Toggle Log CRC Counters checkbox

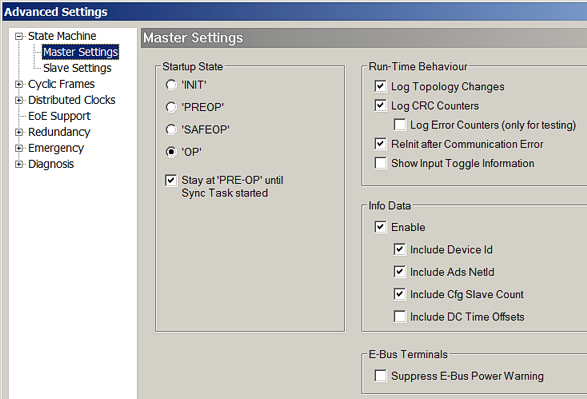[x=380, y=106]
